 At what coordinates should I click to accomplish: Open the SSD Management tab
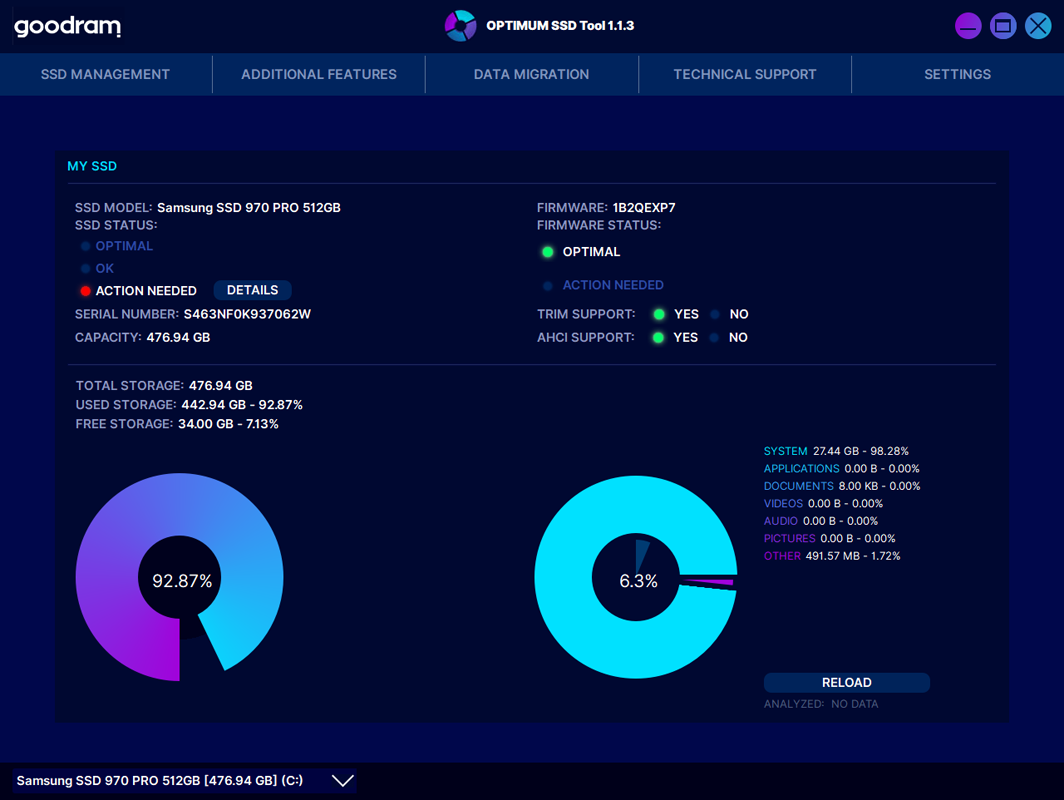click(105, 74)
